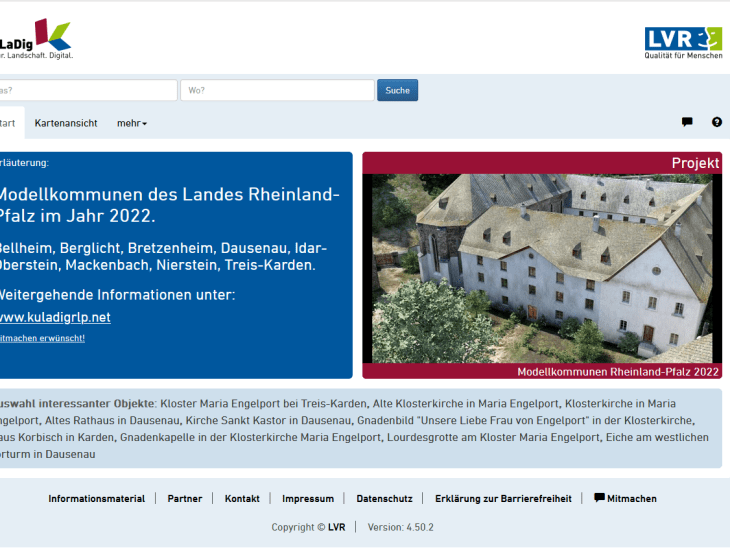The image size is (730, 550).
Task: Open the www.kuladigrlp.net link
Action: coord(54,317)
